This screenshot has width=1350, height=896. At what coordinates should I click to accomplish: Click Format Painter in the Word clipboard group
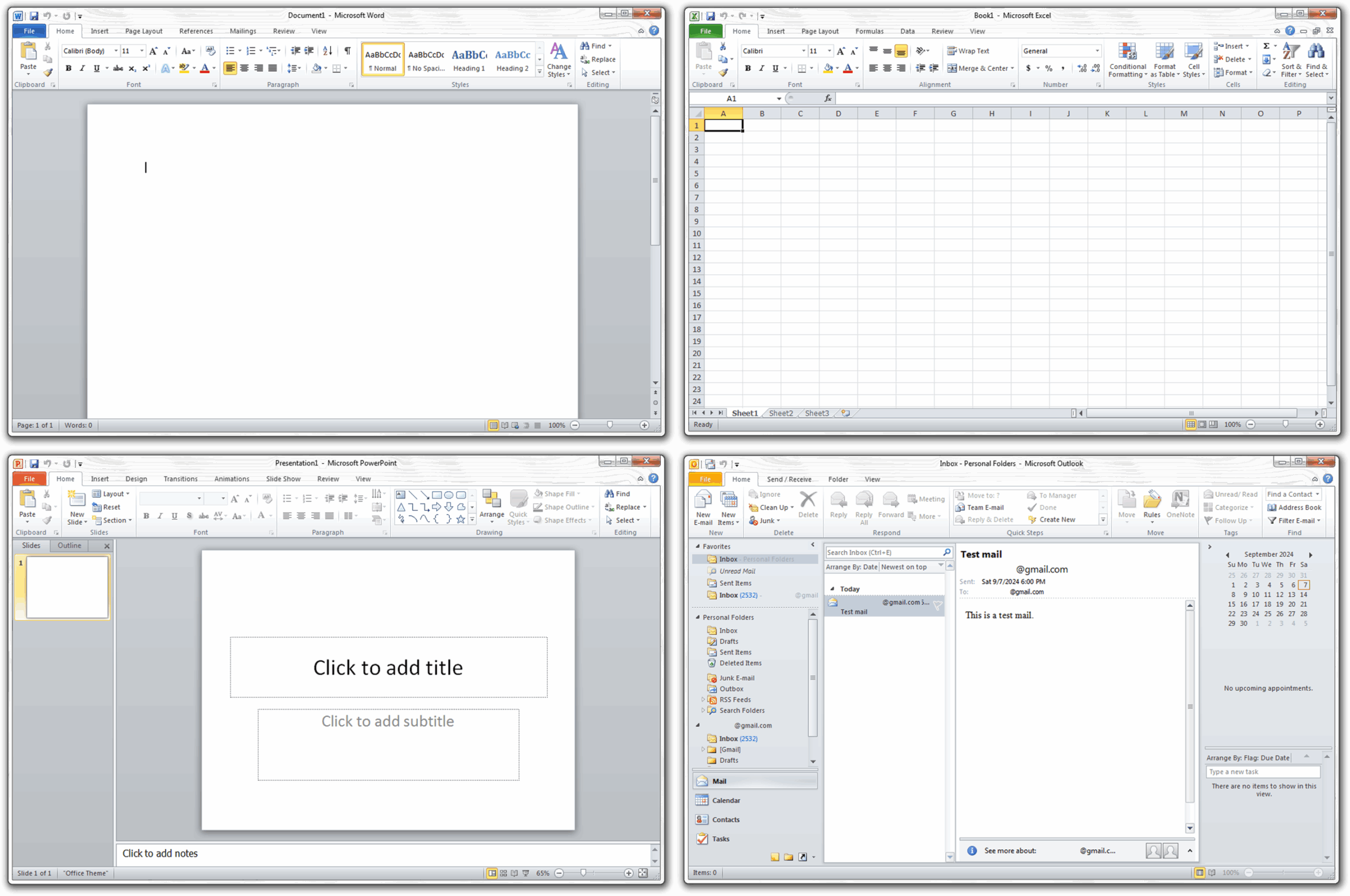tap(48, 73)
